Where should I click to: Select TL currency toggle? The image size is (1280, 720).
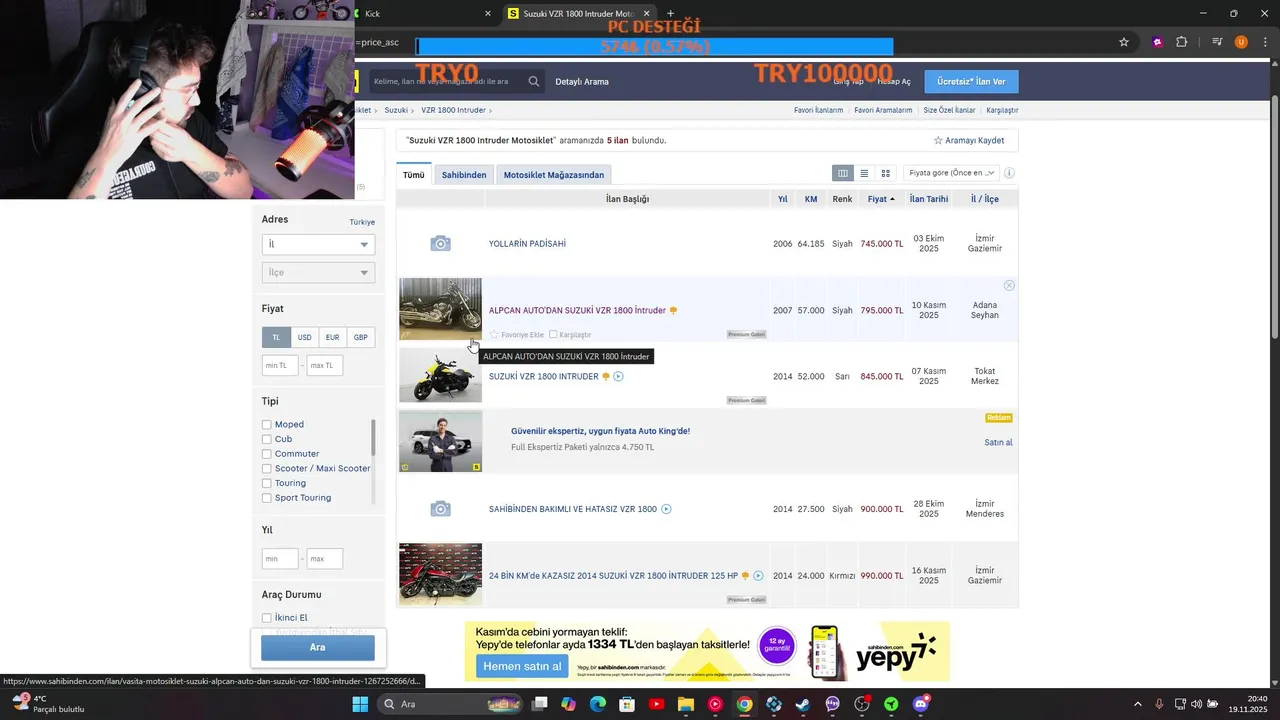276,337
